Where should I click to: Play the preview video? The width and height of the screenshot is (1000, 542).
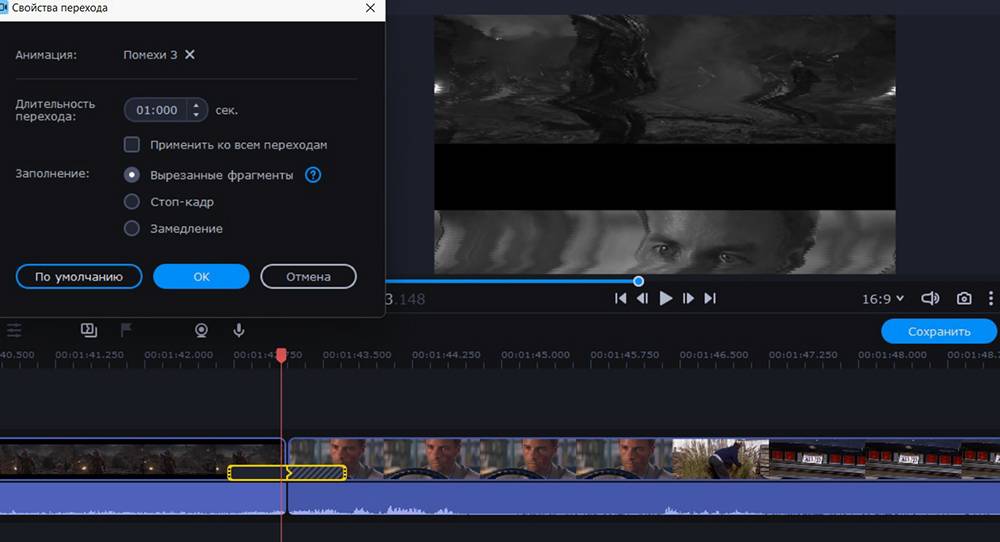[665, 298]
